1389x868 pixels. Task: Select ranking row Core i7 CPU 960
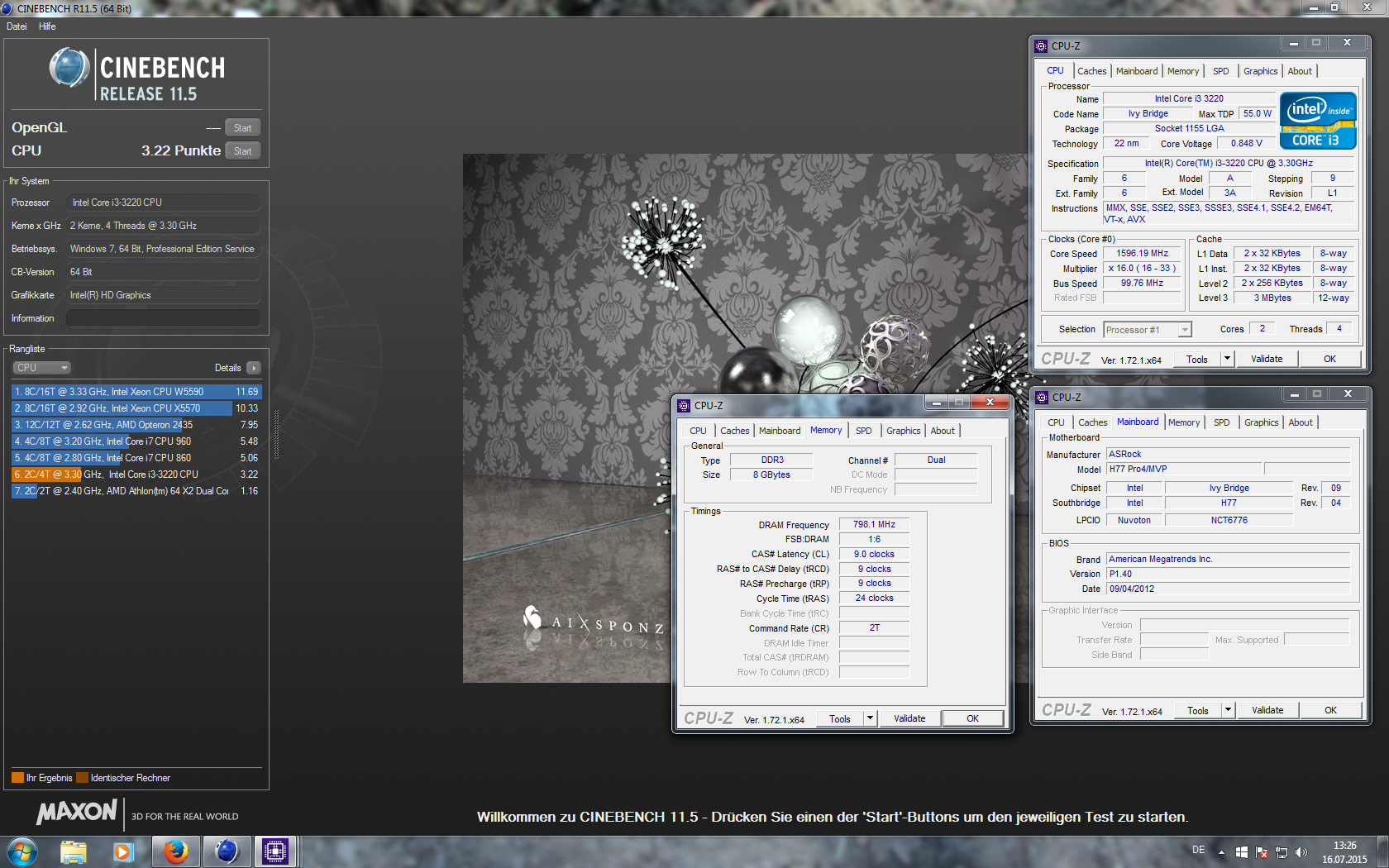click(136, 441)
